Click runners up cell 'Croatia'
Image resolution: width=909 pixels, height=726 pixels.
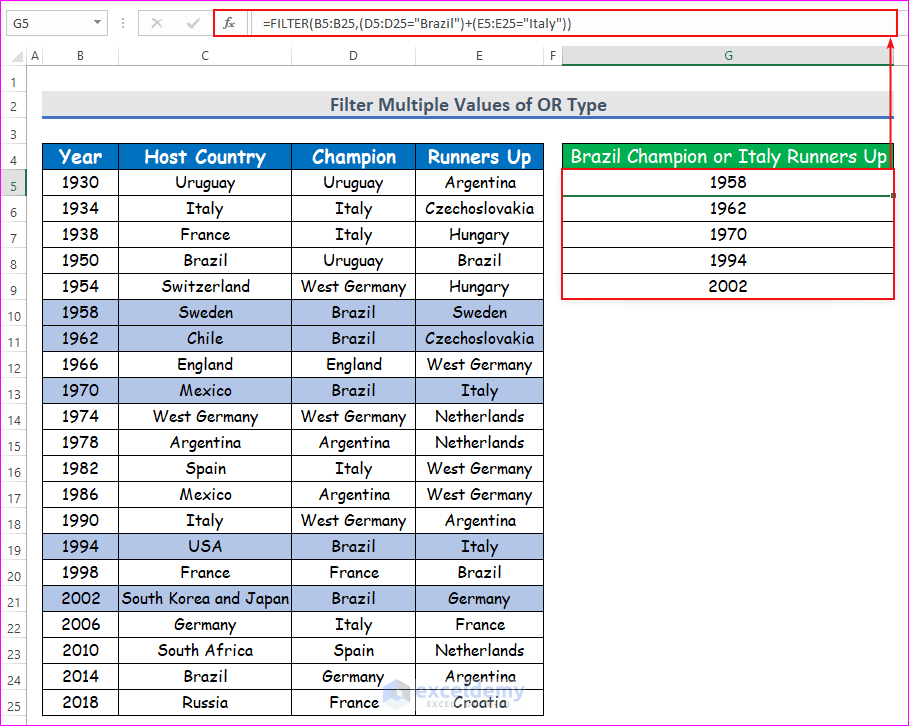click(x=479, y=703)
